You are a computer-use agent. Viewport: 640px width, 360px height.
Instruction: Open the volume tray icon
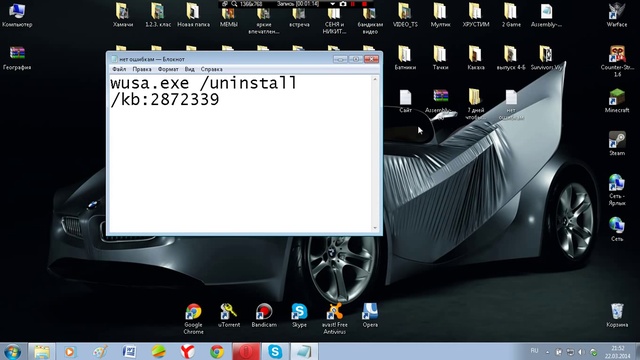[582, 351]
